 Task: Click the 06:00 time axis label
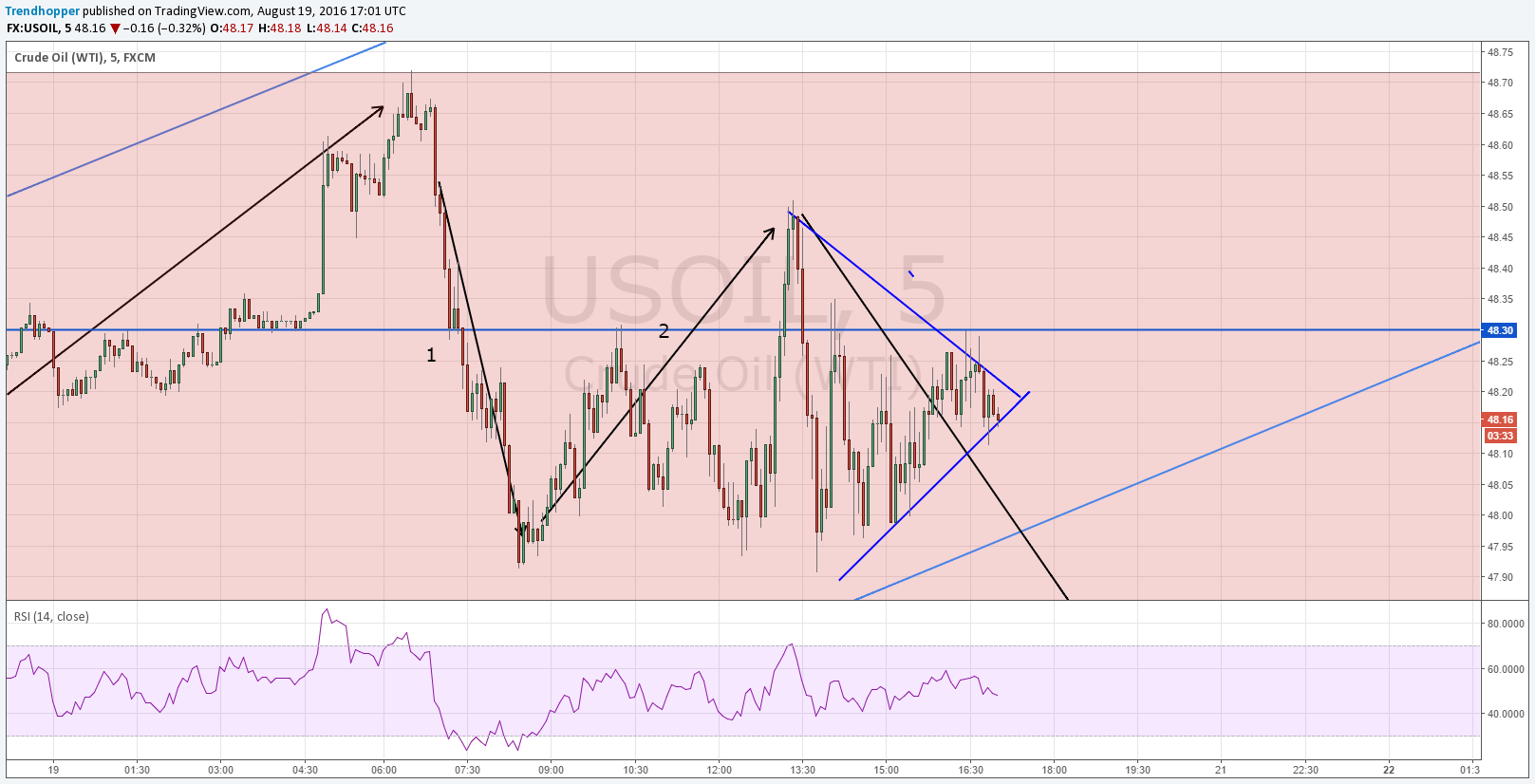pos(384,770)
